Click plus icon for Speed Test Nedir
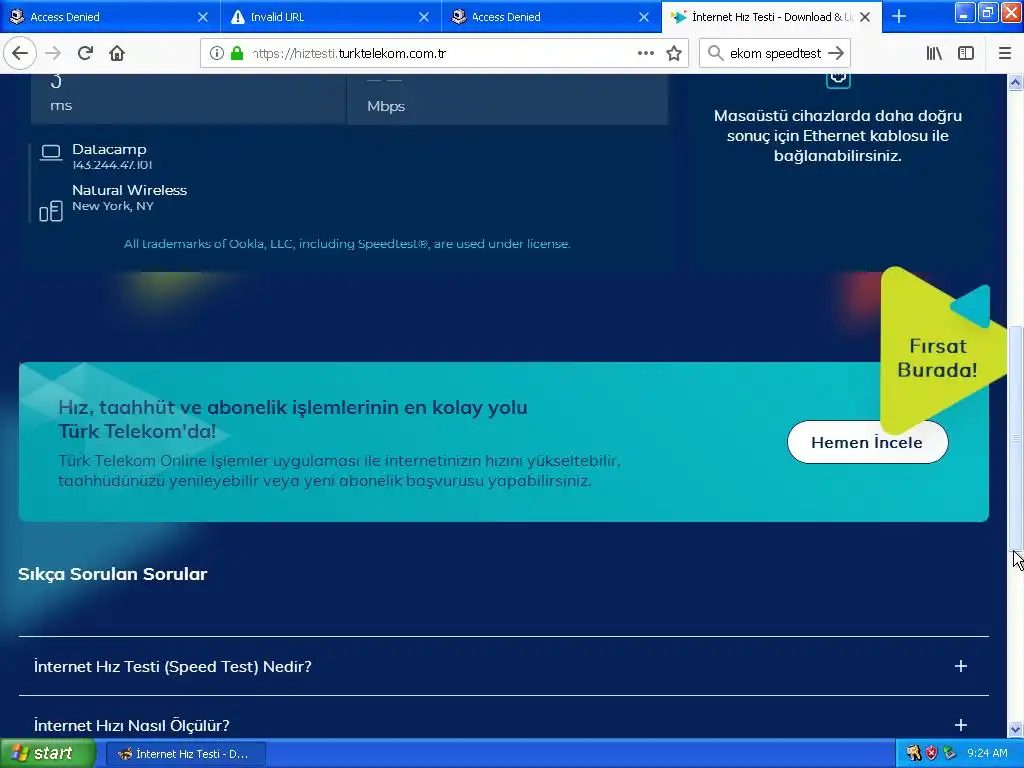Image resolution: width=1024 pixels, height=768 pixels. pyautogui.click(x=961, y=666)
